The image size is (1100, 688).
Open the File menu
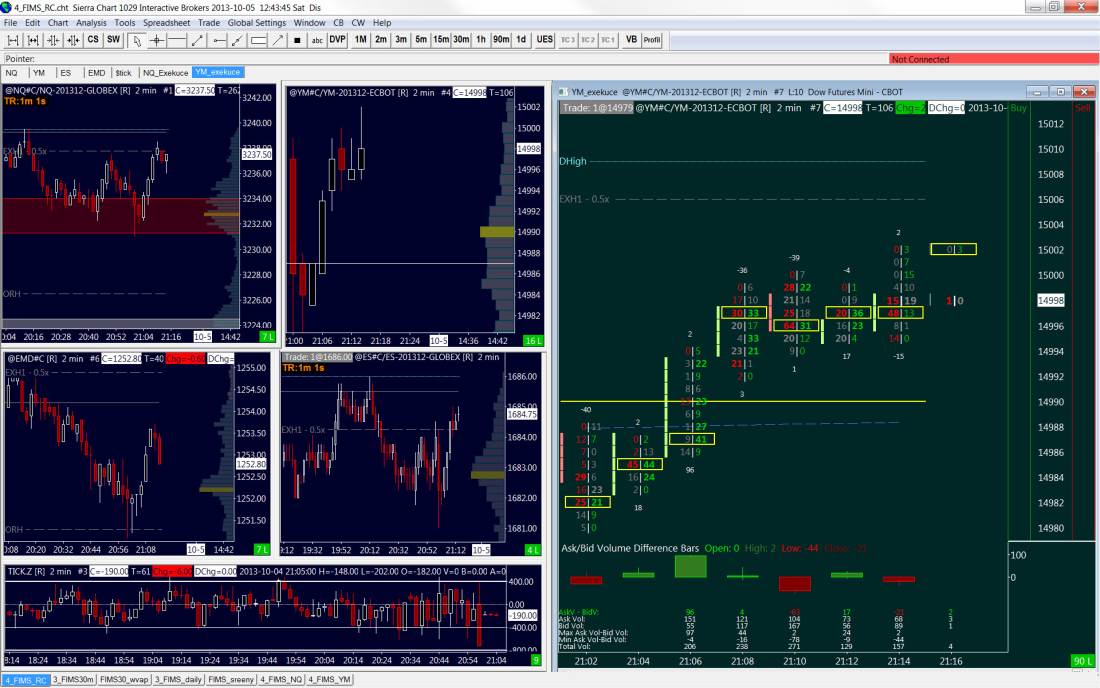tap(11, 22)
